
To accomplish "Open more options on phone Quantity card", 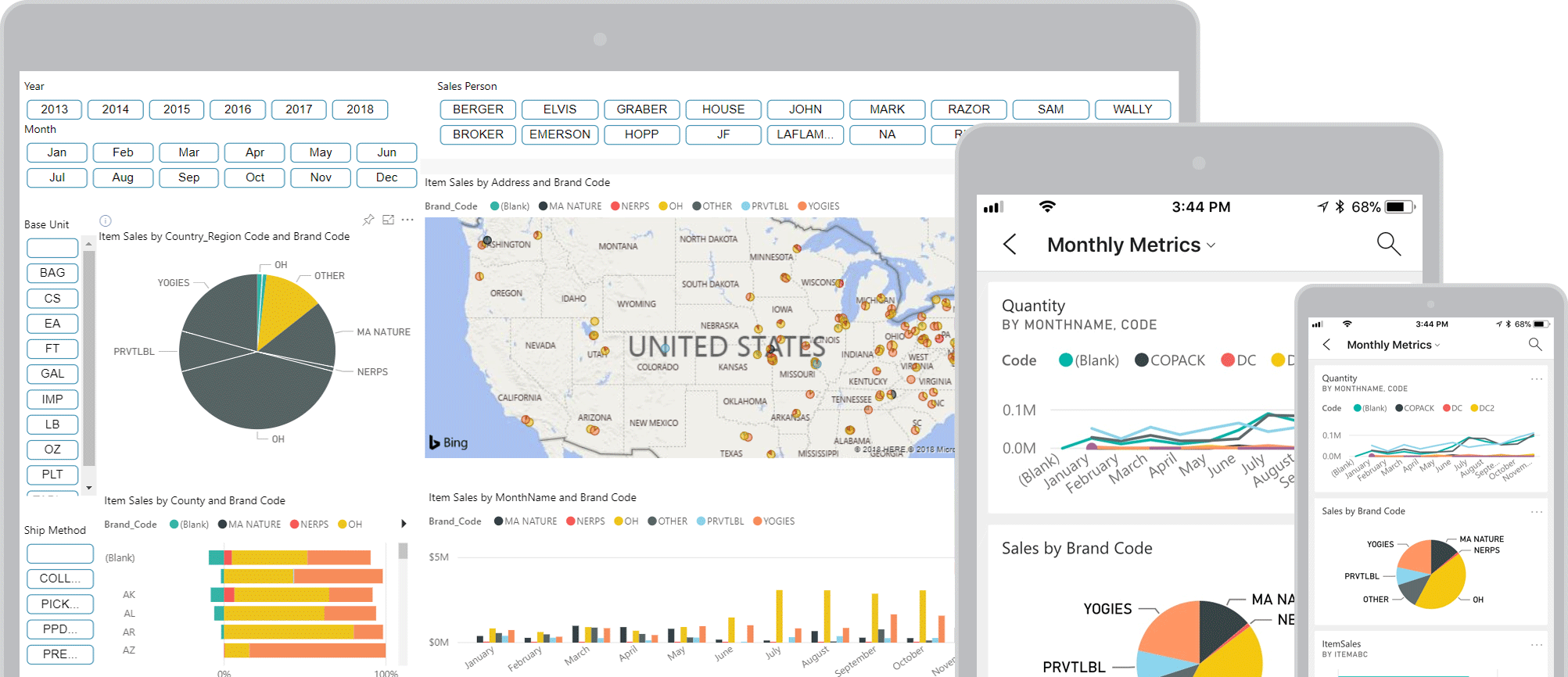I will 1536,379.
